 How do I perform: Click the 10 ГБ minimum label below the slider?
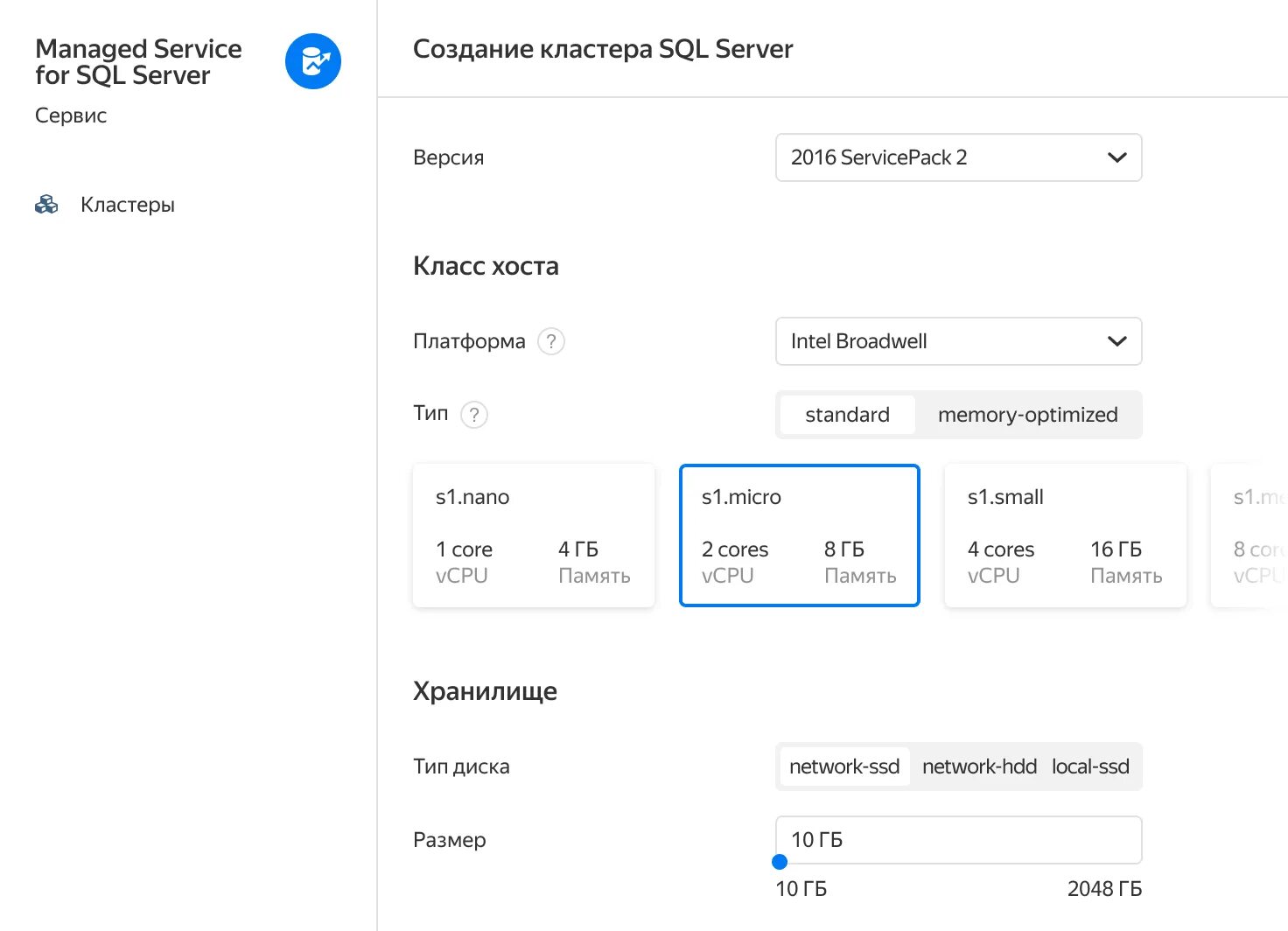[801, 889]
